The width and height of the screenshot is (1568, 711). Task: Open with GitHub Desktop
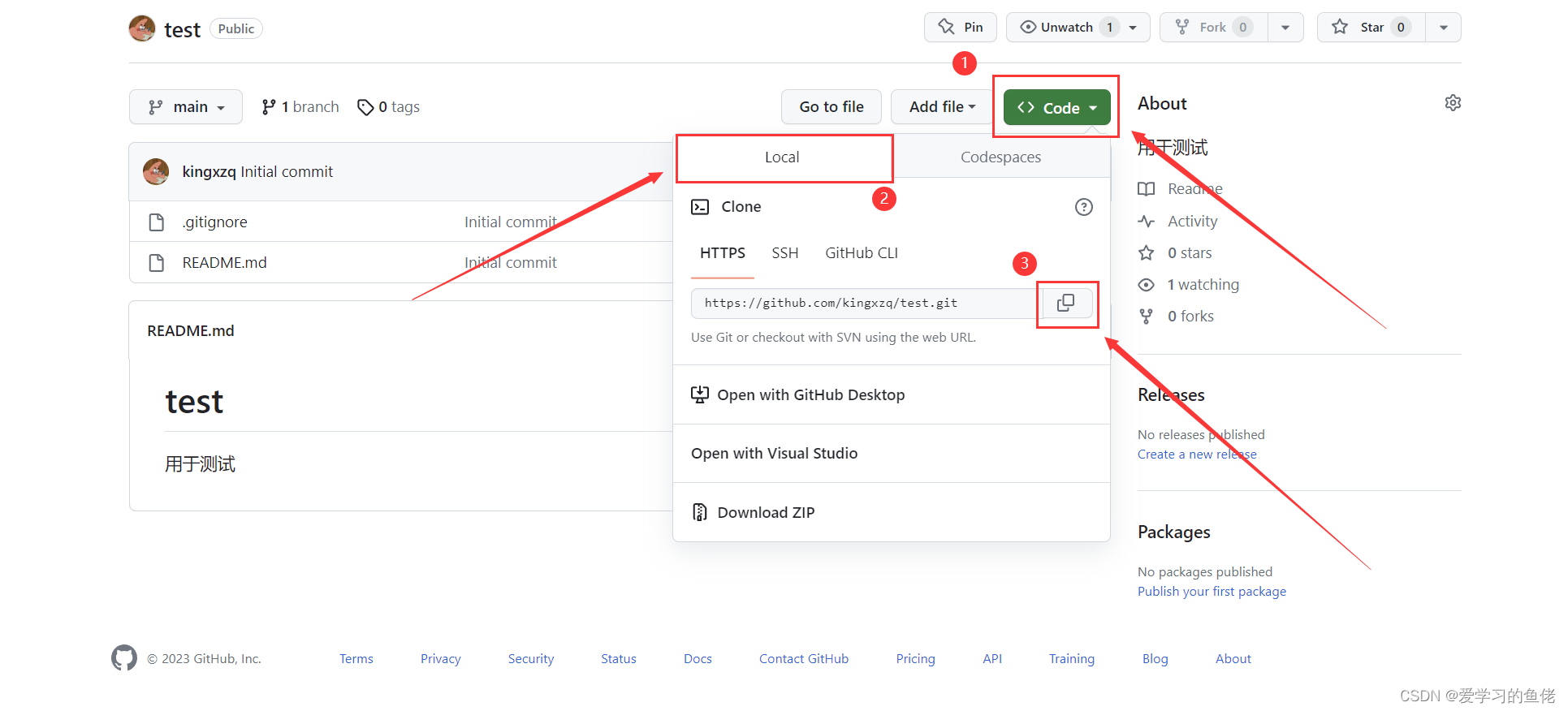[892, 394]
